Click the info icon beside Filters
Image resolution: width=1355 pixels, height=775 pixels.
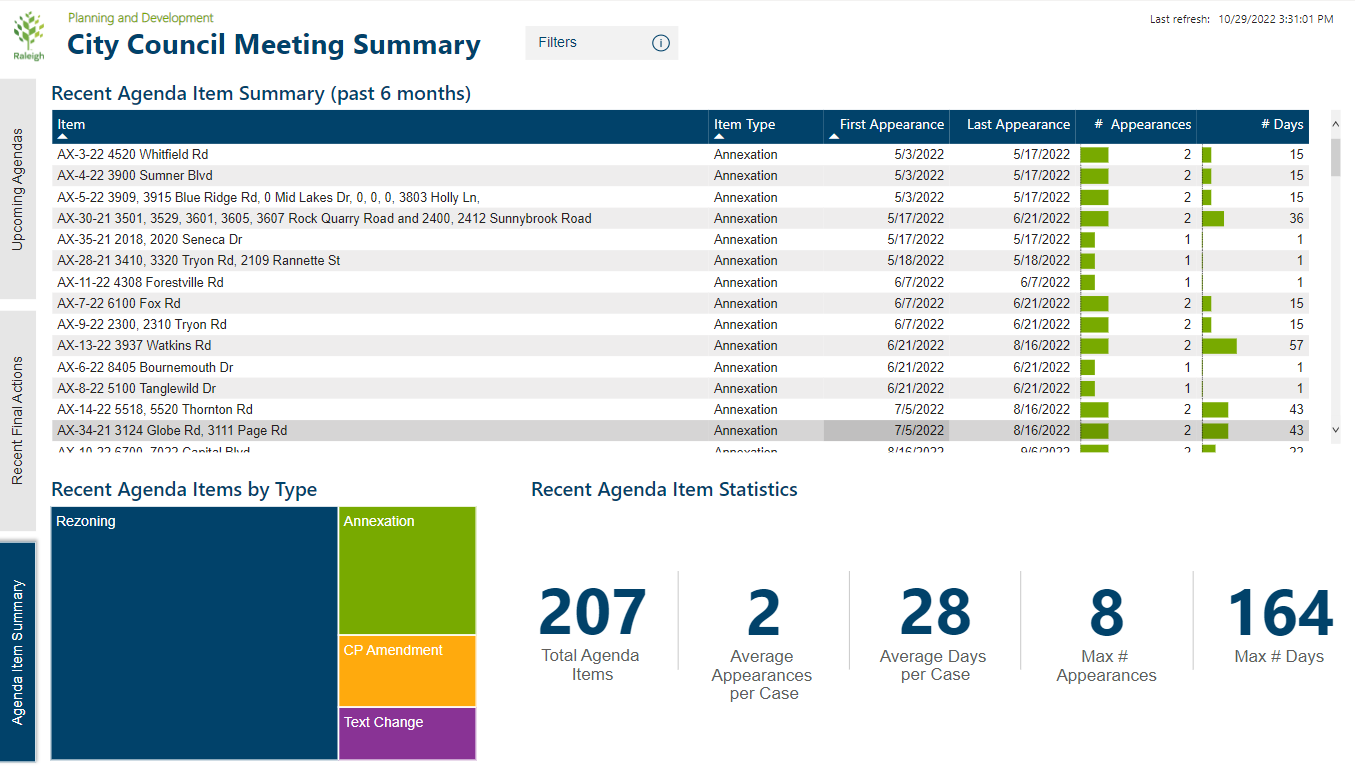(661, 42)
